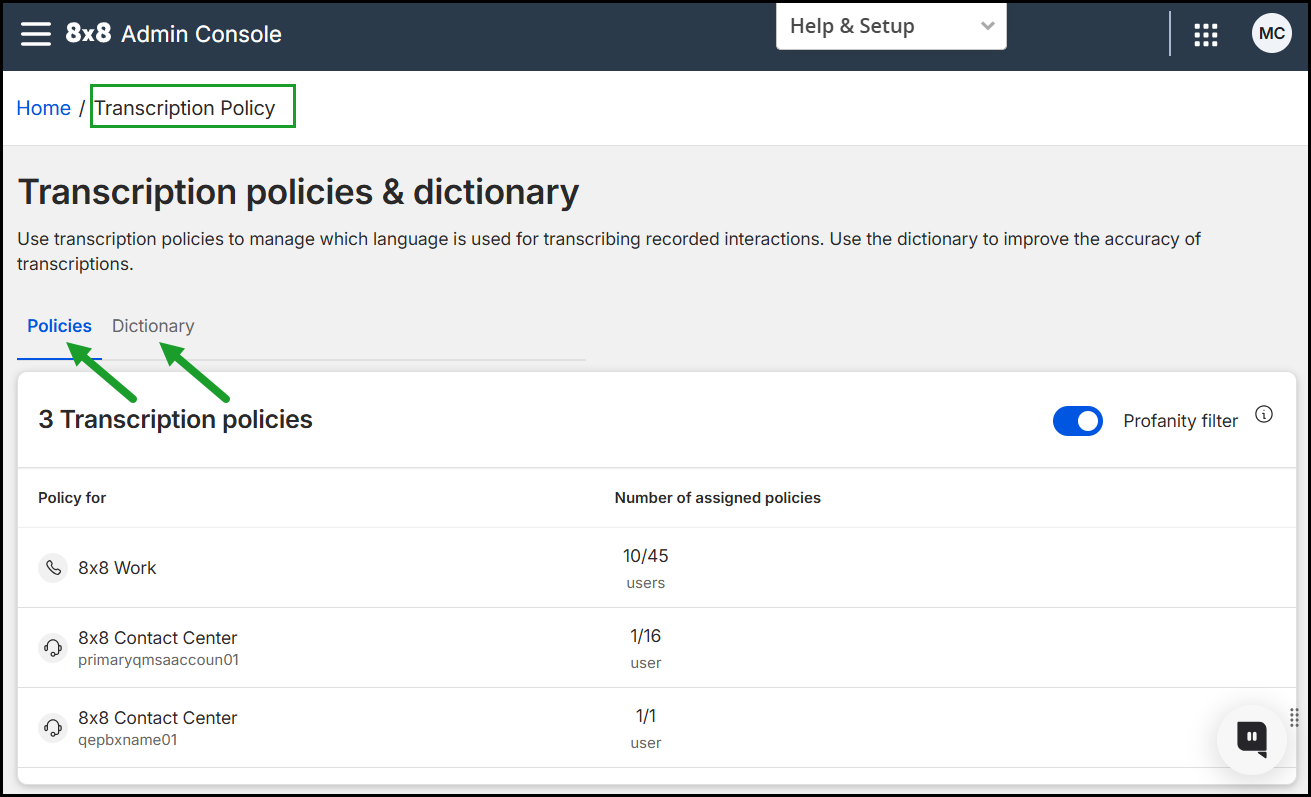The image size is (1311, 797).
Task: Click the phone icon beside 8x8 Work
Action: [53, 568]
